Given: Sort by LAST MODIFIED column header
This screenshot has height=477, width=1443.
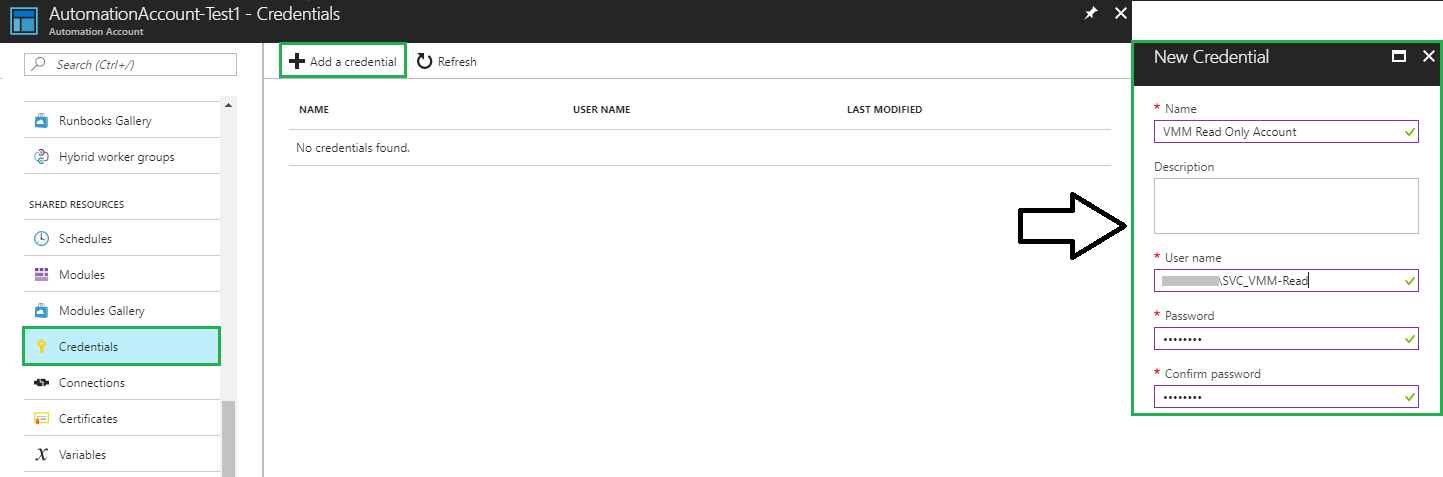Looking at the screenshot, I should pos(884,110).
